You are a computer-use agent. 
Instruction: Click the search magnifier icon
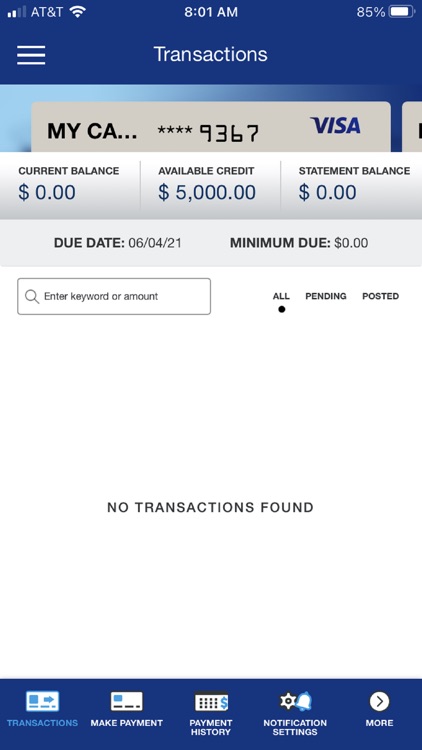pyautogui.click(x=32, y=297)
